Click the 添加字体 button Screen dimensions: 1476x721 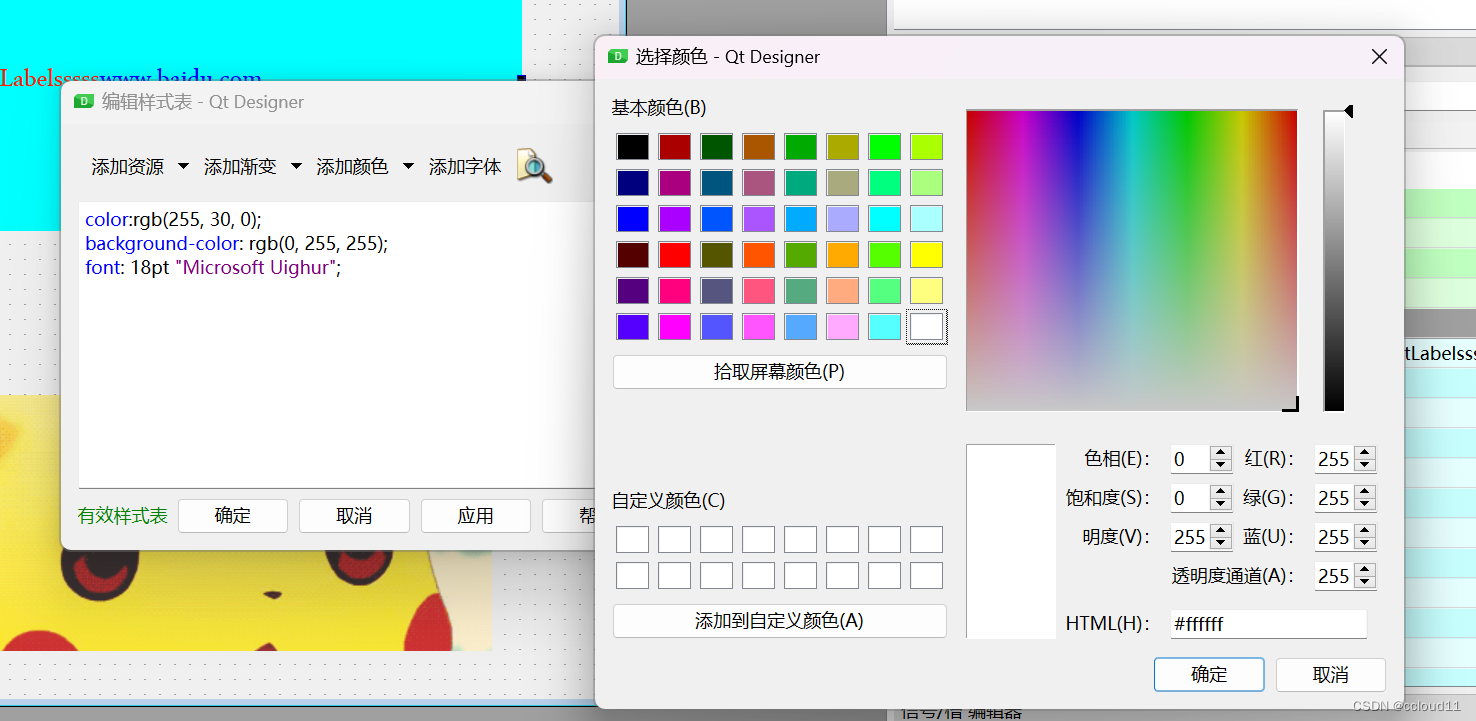(465, 167)
